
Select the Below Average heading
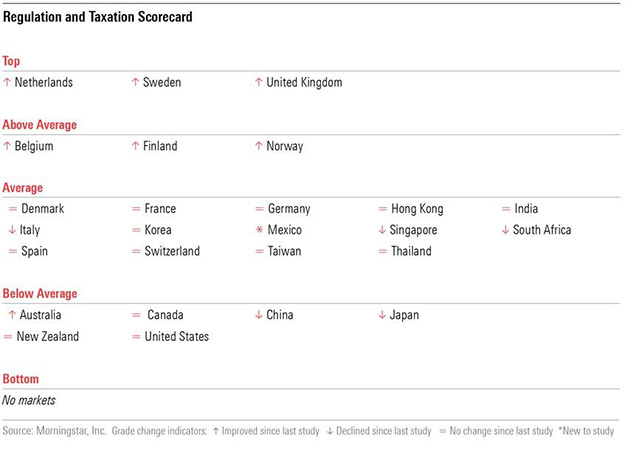[x=40, y=294]
